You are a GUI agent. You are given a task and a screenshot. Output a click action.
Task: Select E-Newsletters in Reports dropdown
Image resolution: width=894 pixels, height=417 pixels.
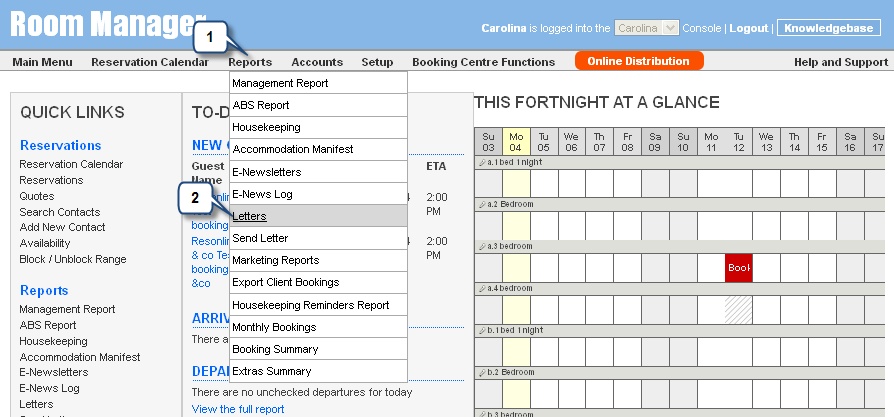click(x=318, y=172)
